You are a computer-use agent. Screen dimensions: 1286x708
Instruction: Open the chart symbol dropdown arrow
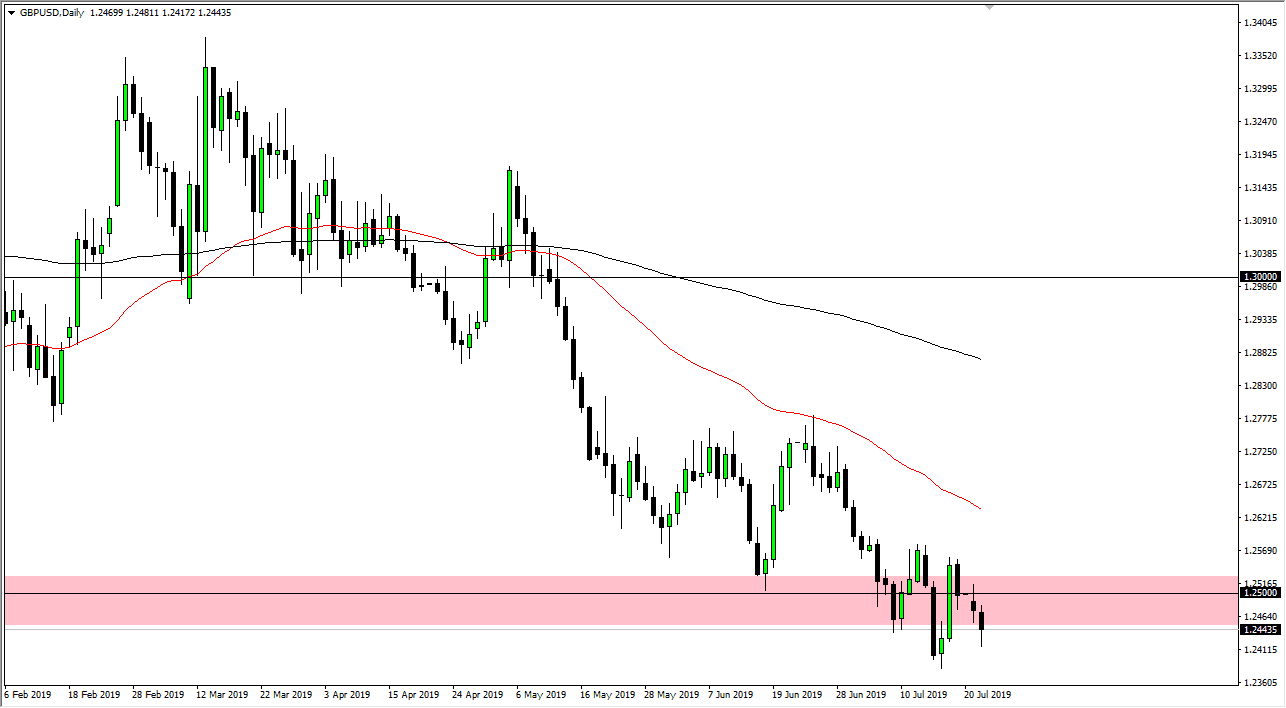(x=12, y=14)
